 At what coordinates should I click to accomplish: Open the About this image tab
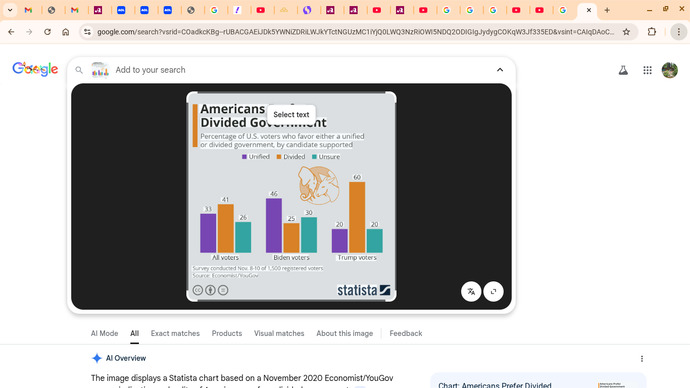tap(345, 333)
